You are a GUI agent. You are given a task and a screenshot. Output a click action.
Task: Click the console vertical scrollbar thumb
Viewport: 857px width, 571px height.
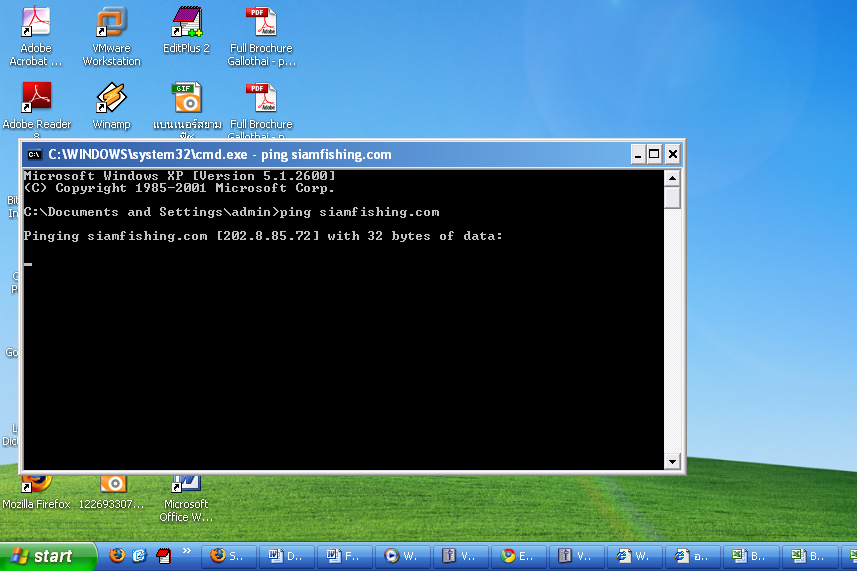672,198
